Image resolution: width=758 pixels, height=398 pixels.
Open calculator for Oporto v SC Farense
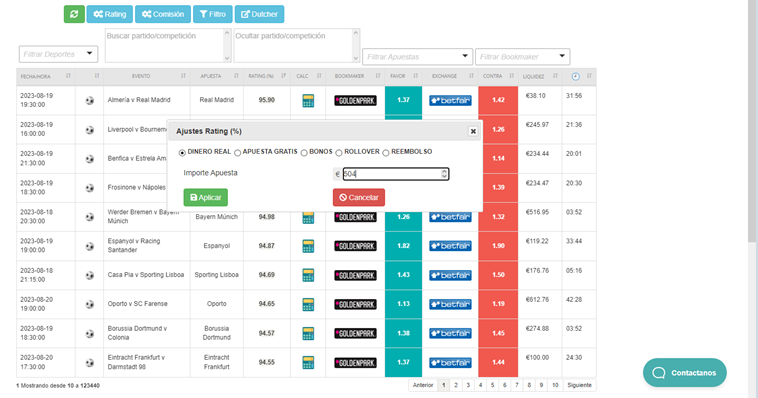click(308, 304)
